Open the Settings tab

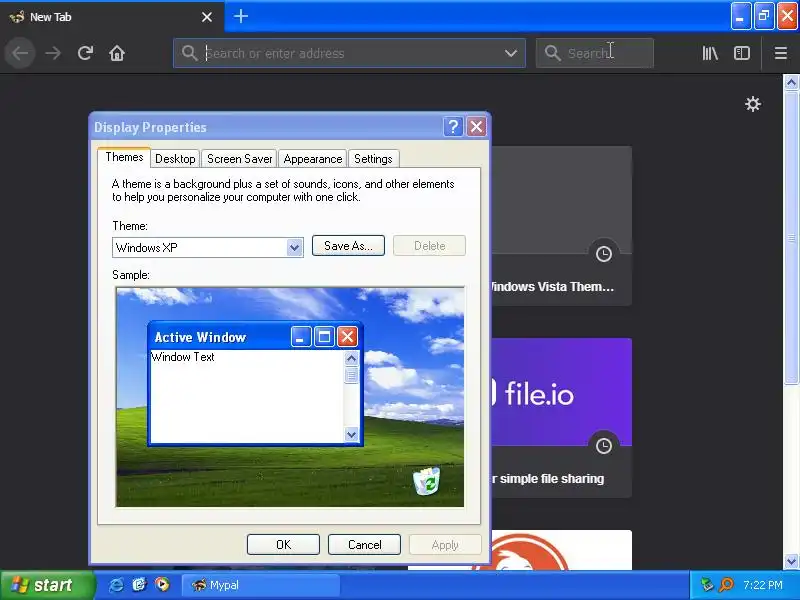[373, 159]
